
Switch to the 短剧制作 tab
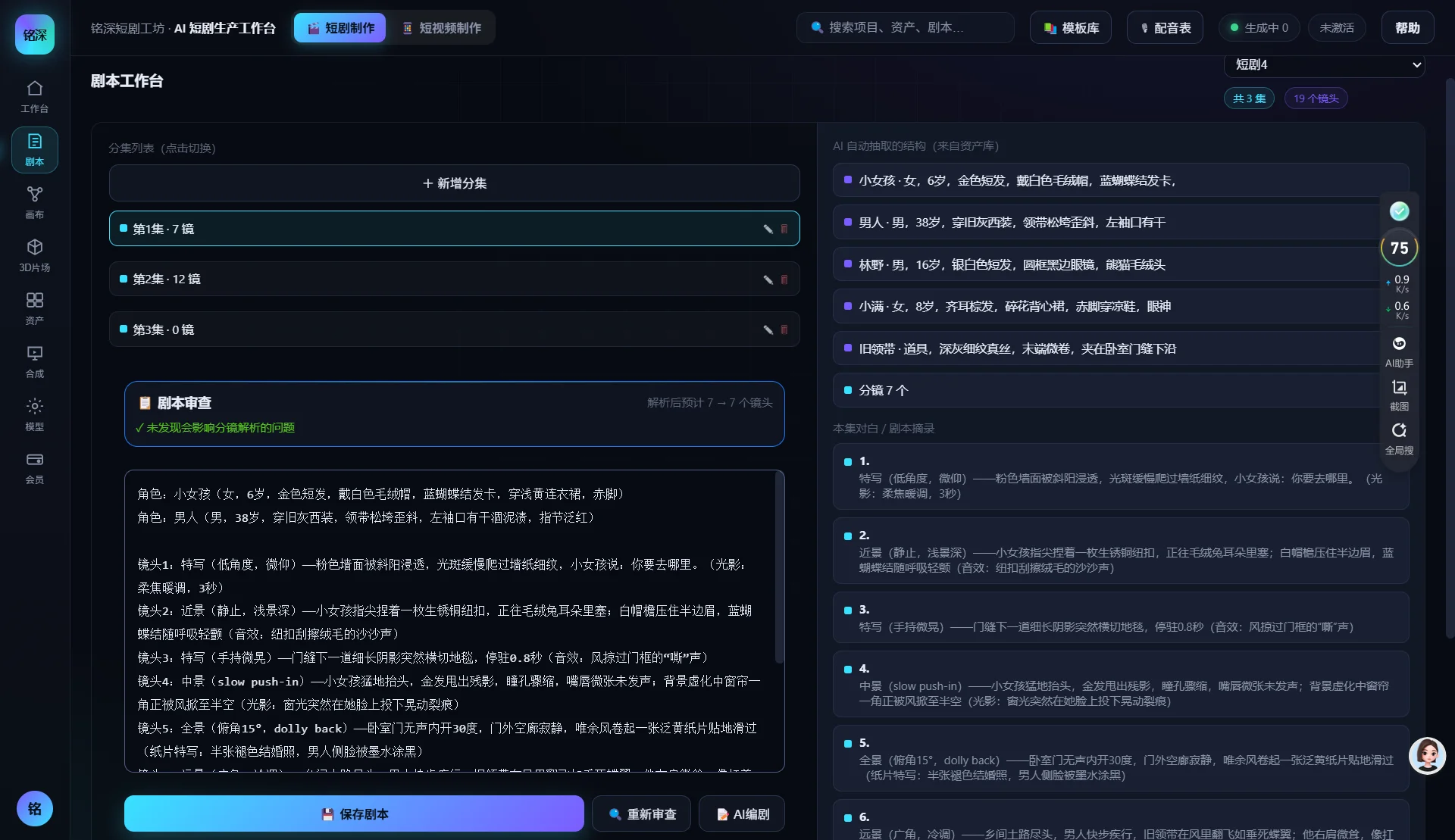click(x=340, y=28)
